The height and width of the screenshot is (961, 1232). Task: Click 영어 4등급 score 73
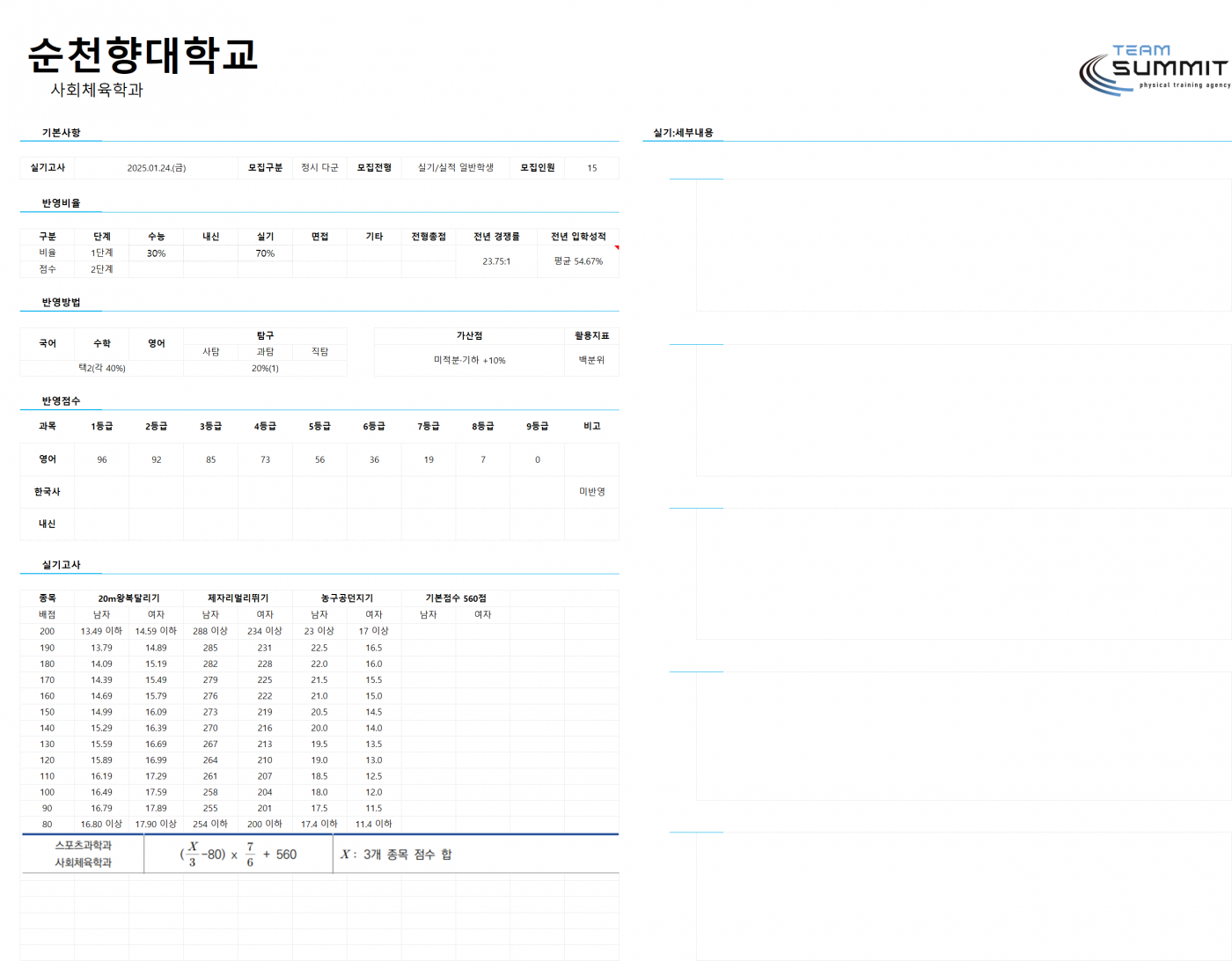point(265,460)
